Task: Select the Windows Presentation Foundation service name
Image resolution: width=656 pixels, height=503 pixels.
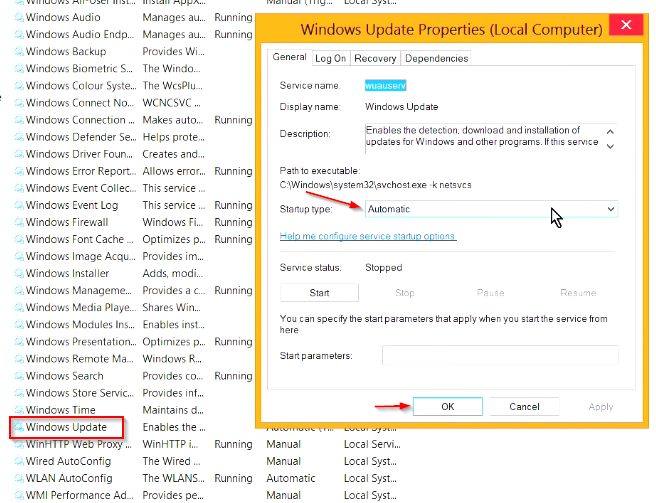Action: [81, 342]
